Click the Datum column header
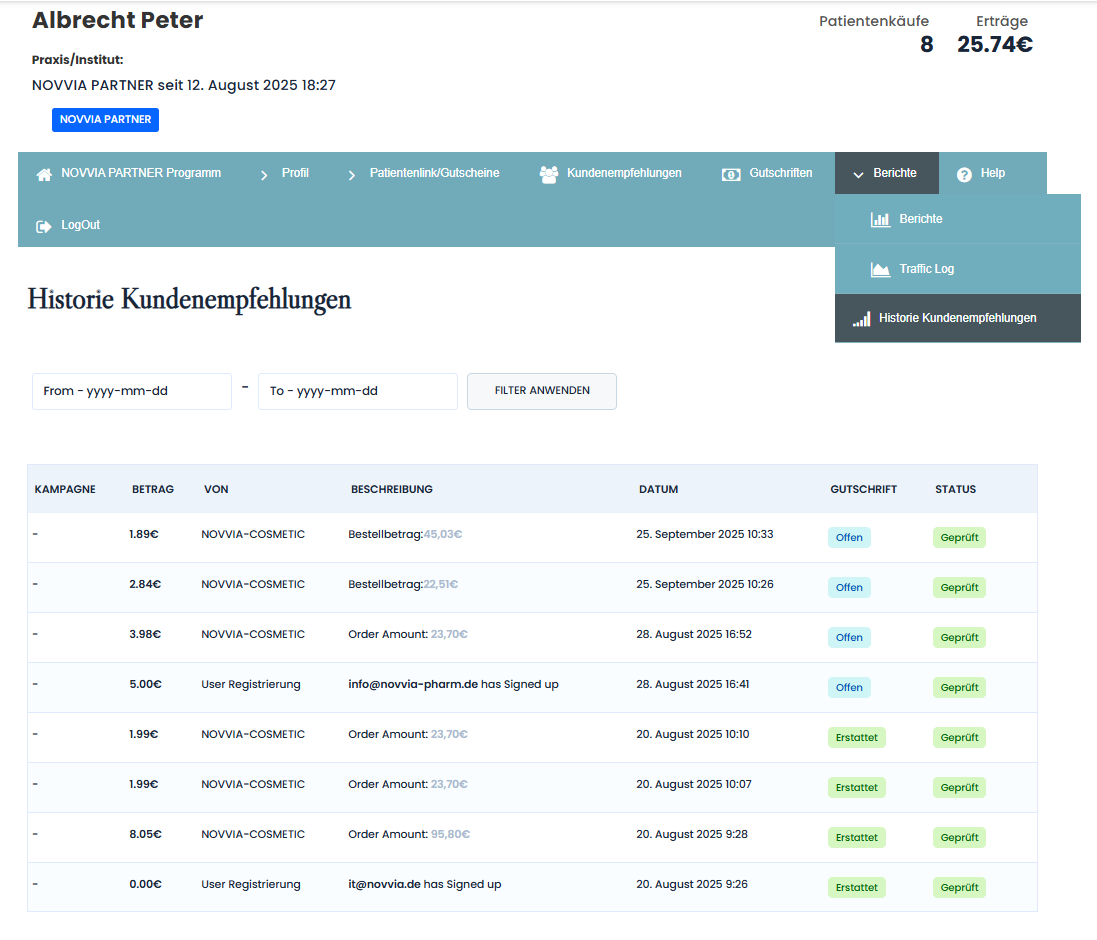The image size is (1097, 940). 658,490
